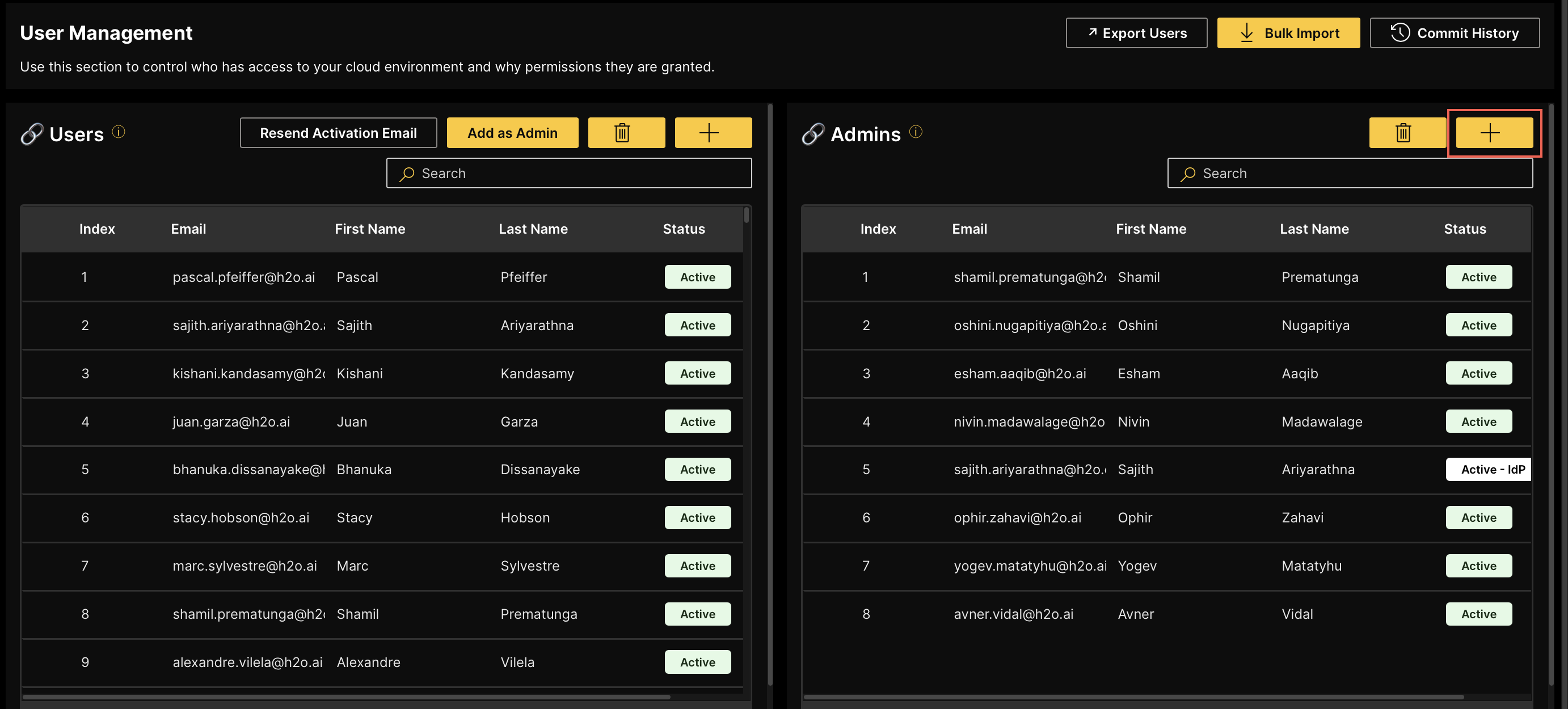1568x709 pixels.
Task: Click the info icon beside Admins heading
Action: [x=916, y=132]
